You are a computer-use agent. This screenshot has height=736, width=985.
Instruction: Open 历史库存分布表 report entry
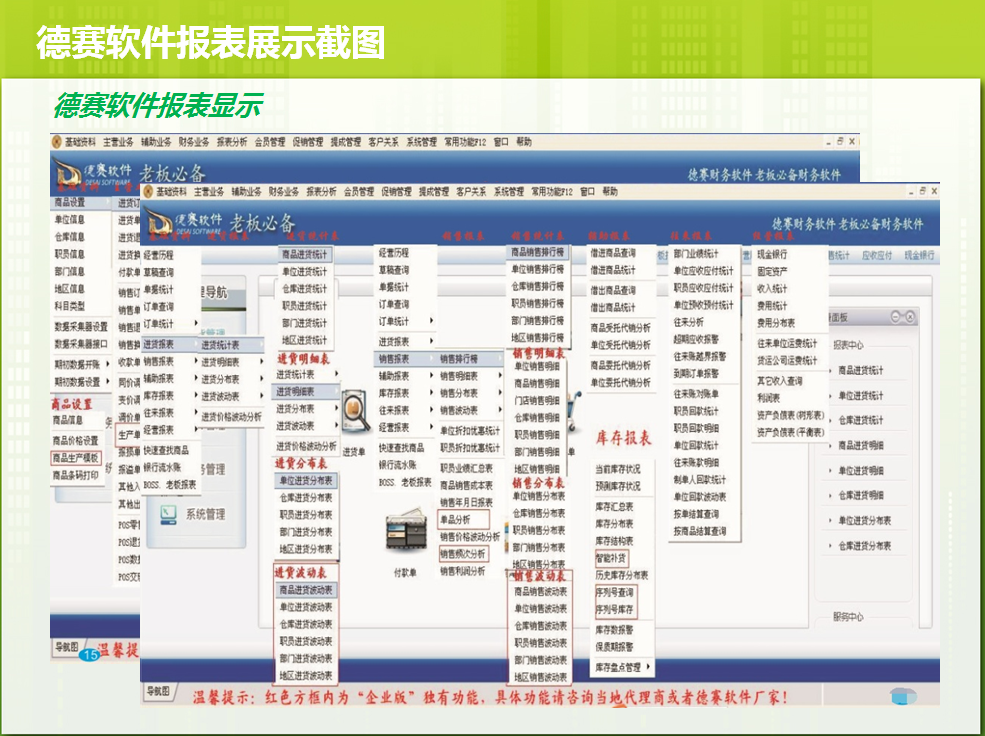pos(622,575)
